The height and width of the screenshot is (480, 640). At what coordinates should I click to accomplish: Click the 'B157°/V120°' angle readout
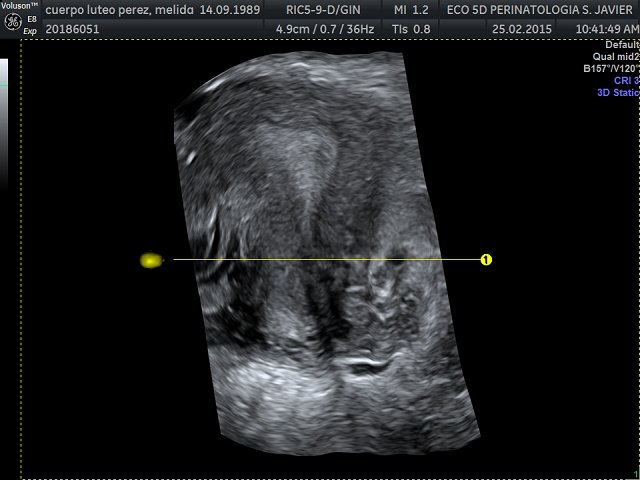pyautogui.click(x=611, y=69)
